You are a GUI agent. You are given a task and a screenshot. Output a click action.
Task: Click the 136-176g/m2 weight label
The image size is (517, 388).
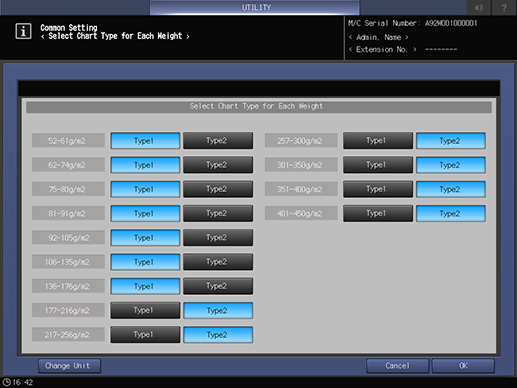pyautogui.click(x=68, y=286)
